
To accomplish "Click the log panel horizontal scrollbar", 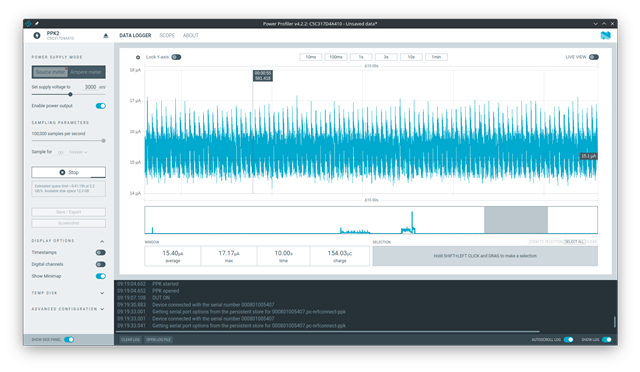I will 328,331.
